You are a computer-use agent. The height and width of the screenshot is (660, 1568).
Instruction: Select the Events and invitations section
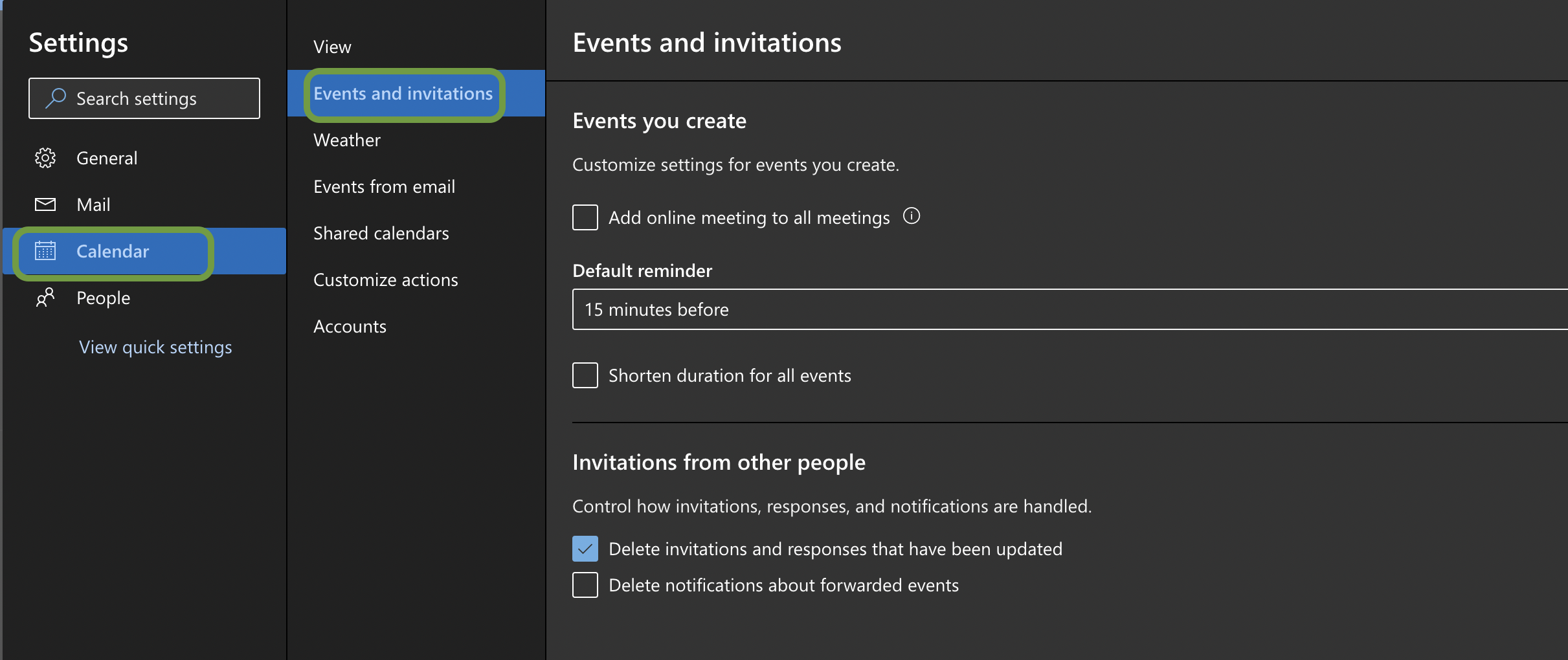coord(403,93)
